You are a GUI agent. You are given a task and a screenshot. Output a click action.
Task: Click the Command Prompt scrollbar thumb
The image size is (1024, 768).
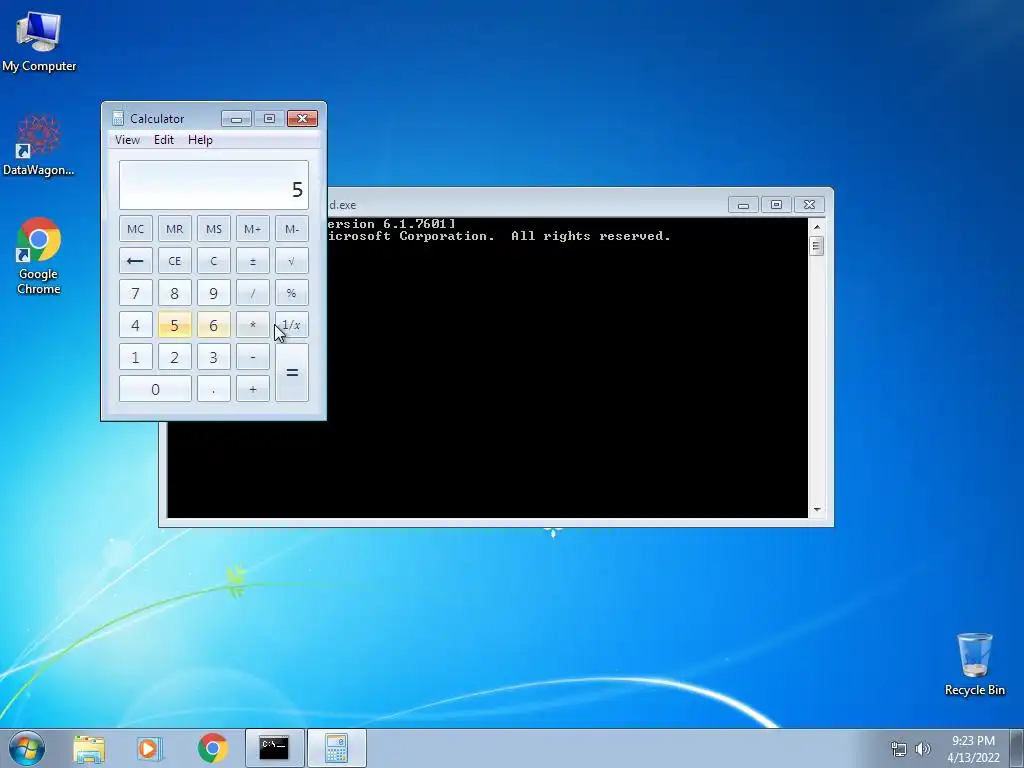click(816, 246)
